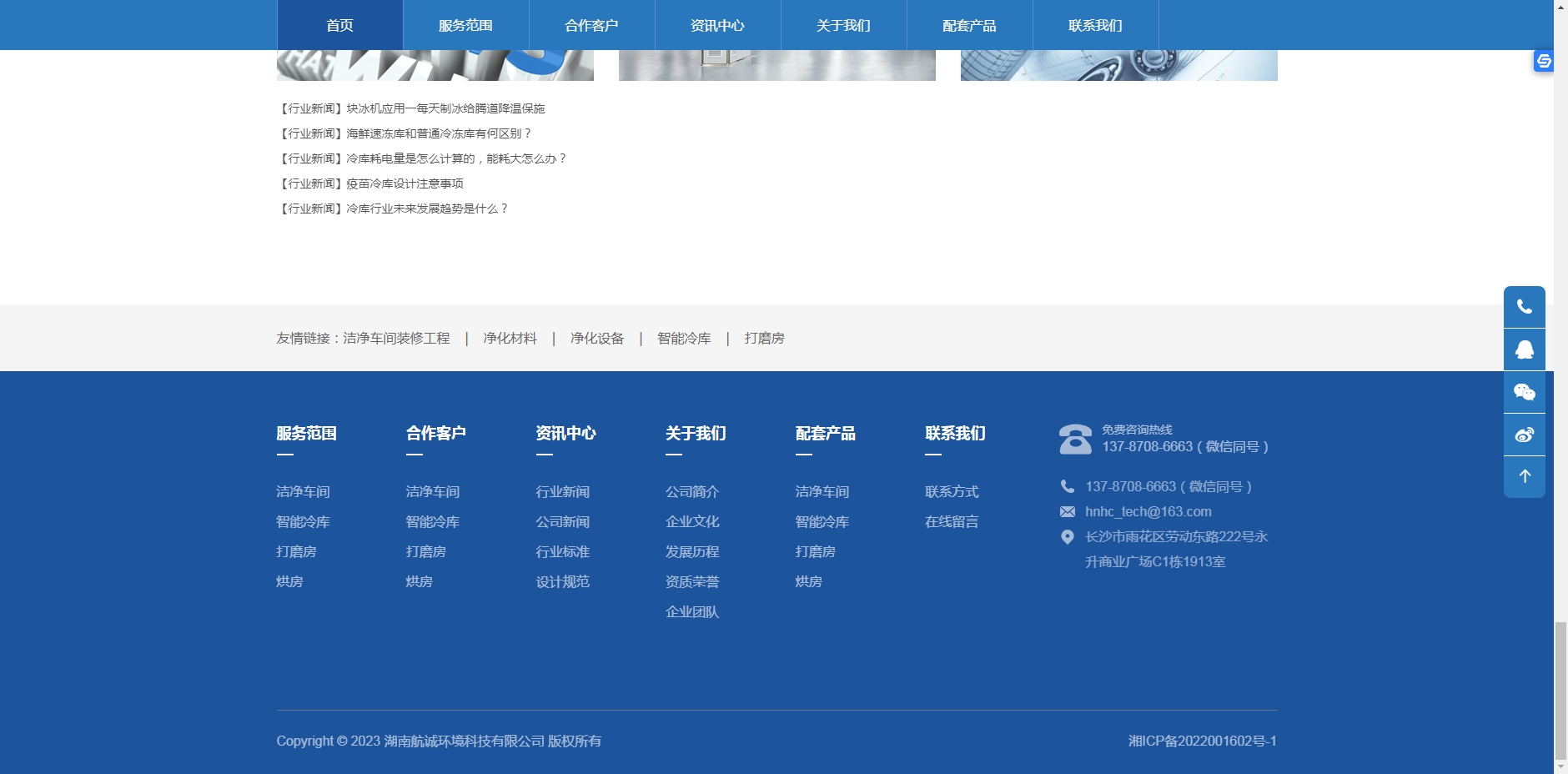The width and height of the screenshot is (1568, 774).
Task: Click 公司简介 under 关于我们 footer column
Action: (691, 492)
